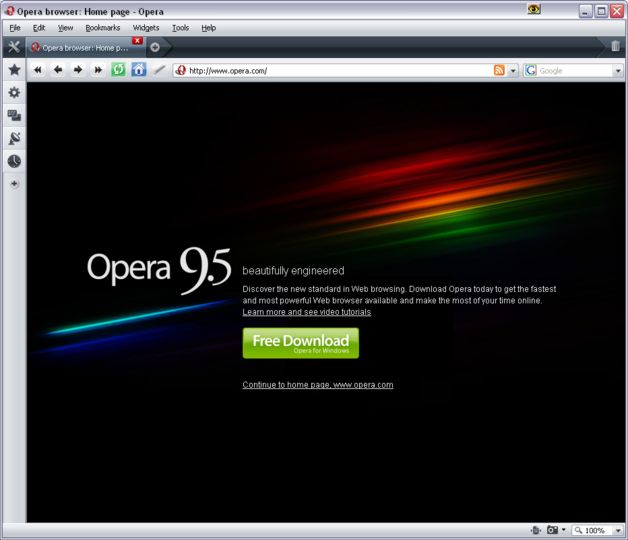Click the Fast Forward button
Image resolution: width=628 pixels, height=540 pixels.
98,70
